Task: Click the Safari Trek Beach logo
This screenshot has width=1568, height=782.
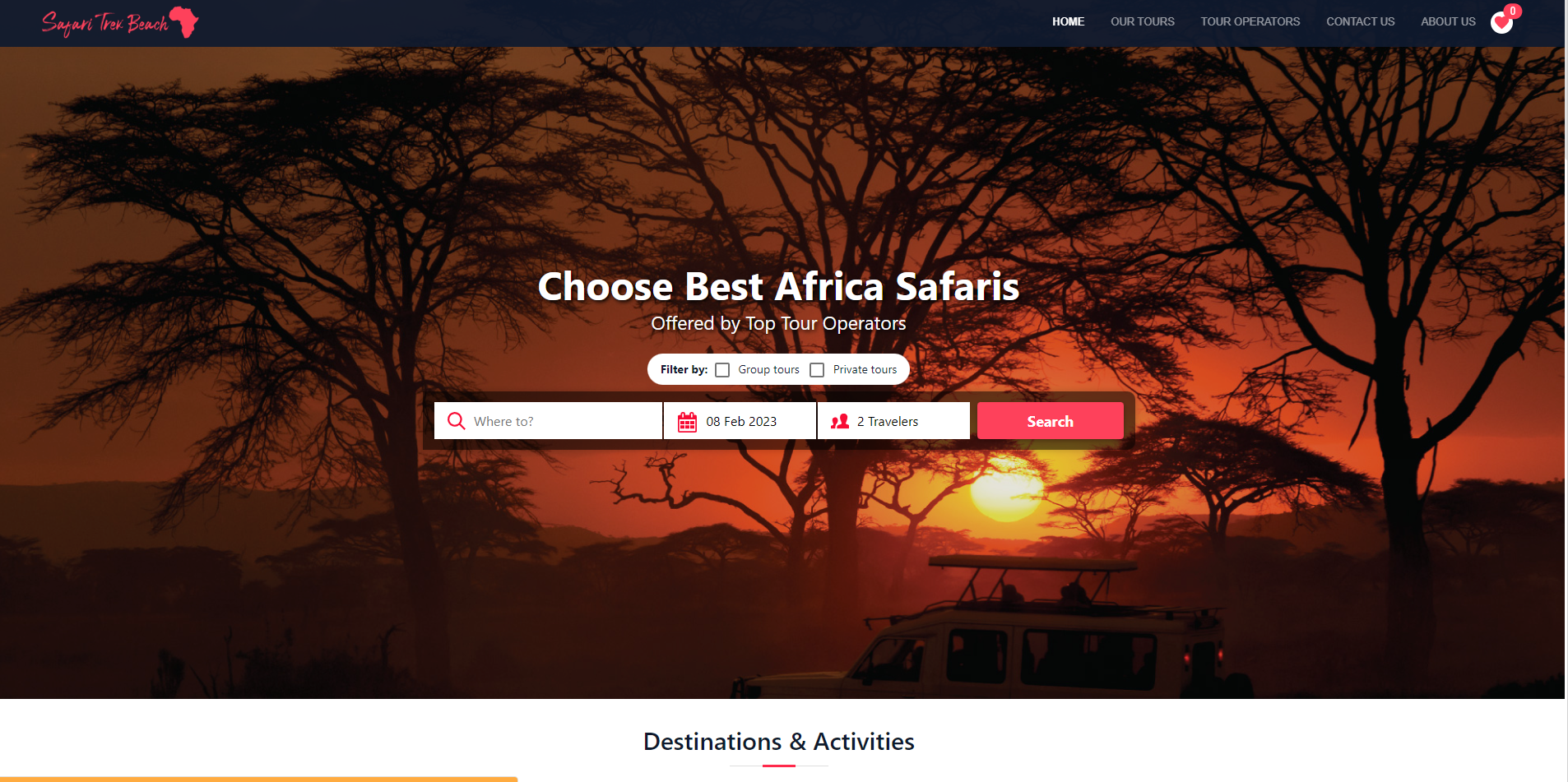Action: pyautogui.click(x=120, y=23)
